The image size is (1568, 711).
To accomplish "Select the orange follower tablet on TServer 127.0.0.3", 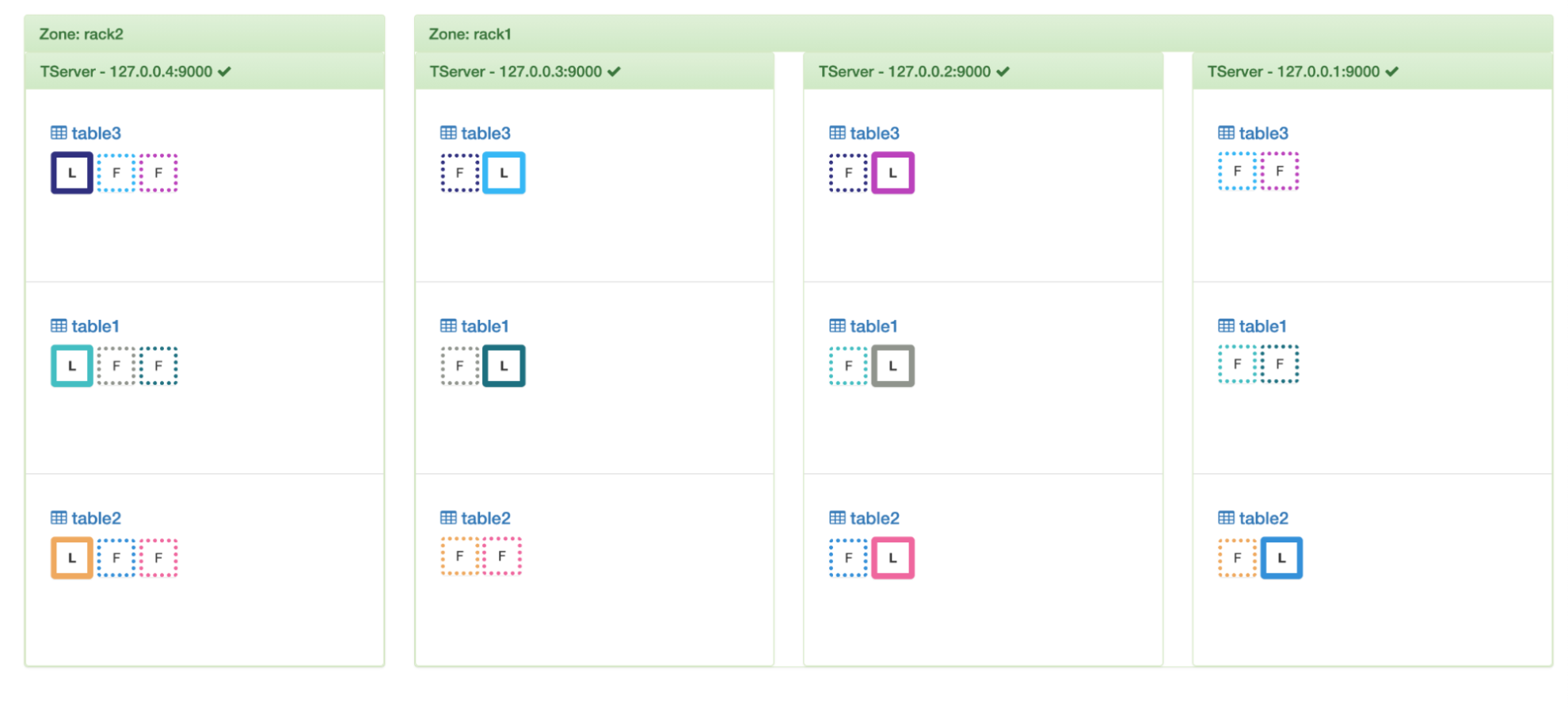I will pyautogui.click(x=459, y=557).
